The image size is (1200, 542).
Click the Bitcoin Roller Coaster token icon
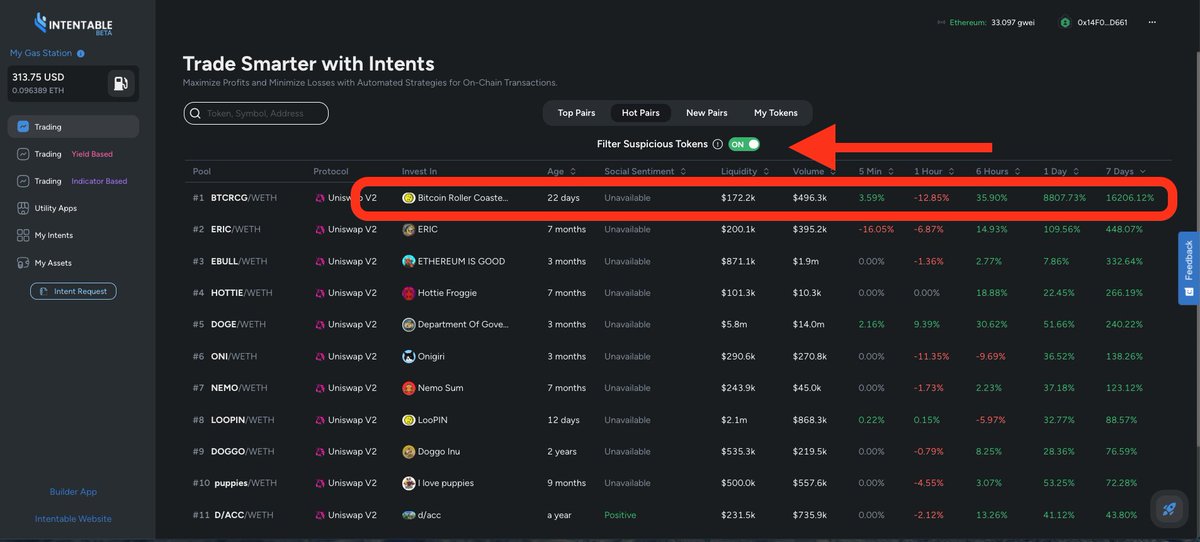click(409, 198)
